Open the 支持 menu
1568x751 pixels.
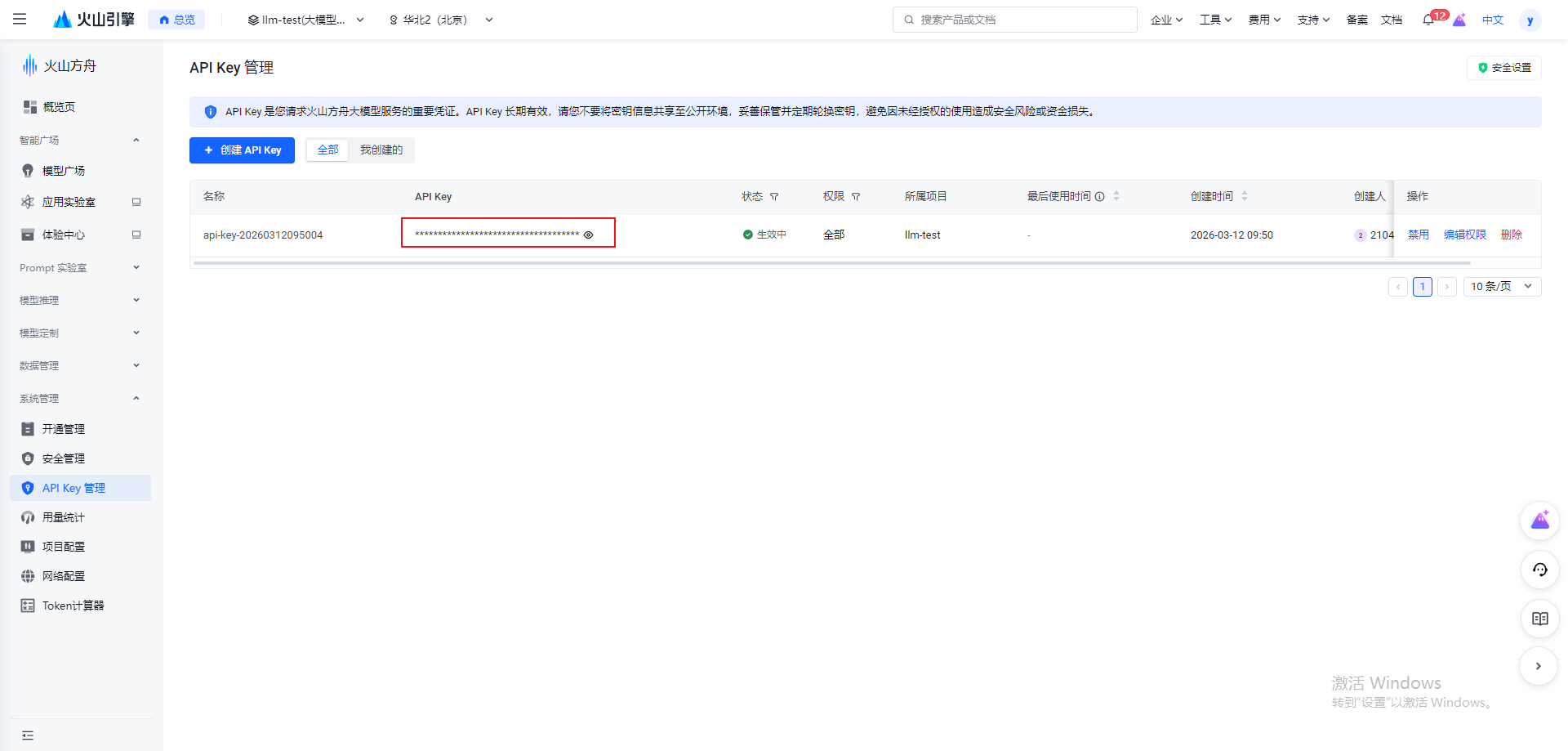1313,20
